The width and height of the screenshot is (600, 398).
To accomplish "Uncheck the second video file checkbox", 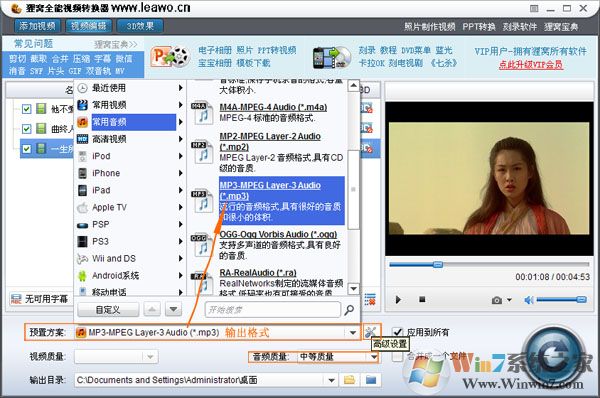I will click(26, 129).
